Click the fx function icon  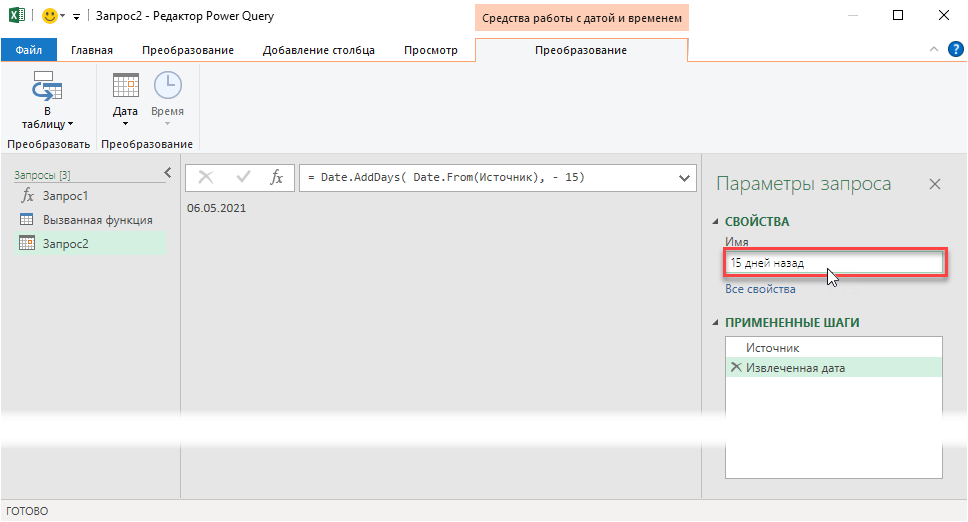277,177
